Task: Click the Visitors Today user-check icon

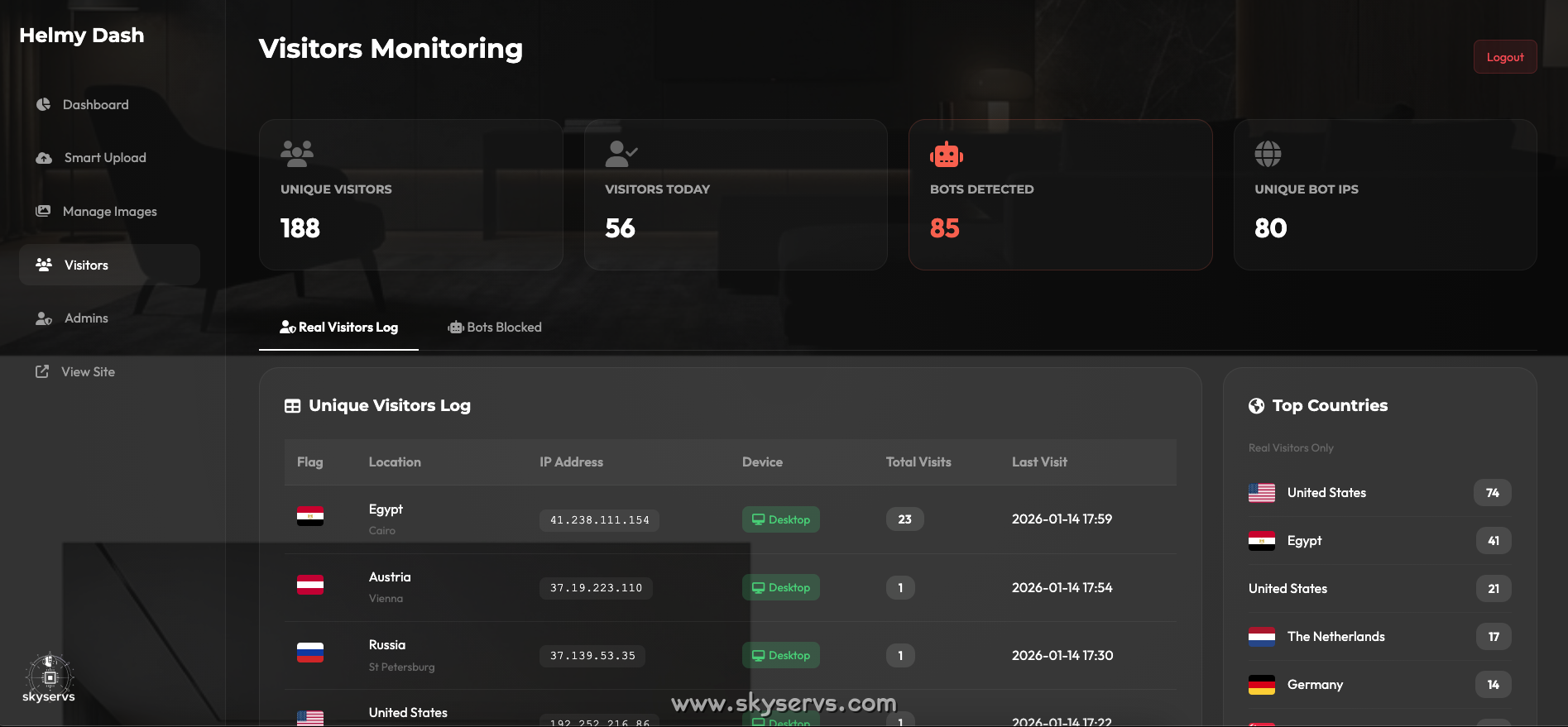Action: pyautogui.click(x=621, y=154)
